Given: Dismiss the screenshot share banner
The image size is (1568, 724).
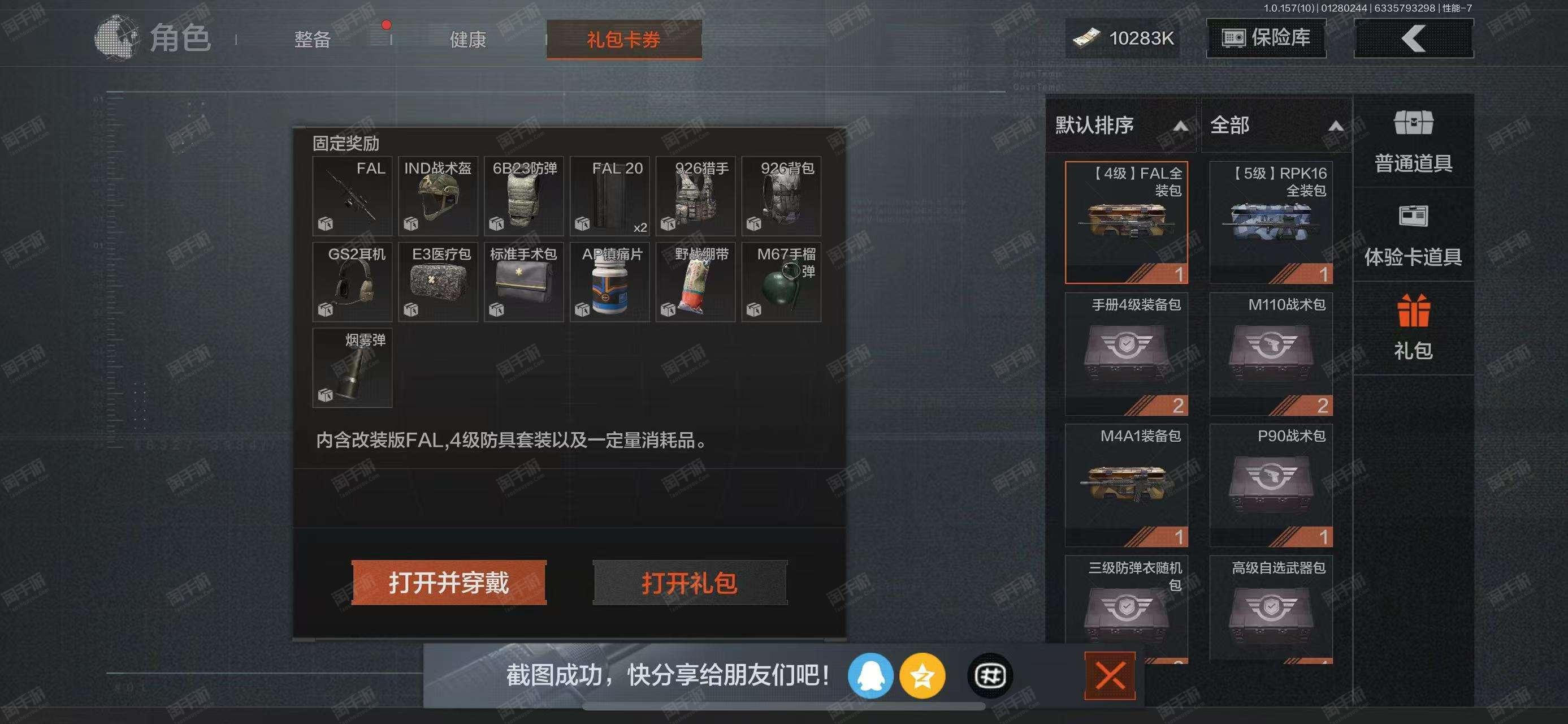Looking at the screenshot, I should (x=1109, y=675).
